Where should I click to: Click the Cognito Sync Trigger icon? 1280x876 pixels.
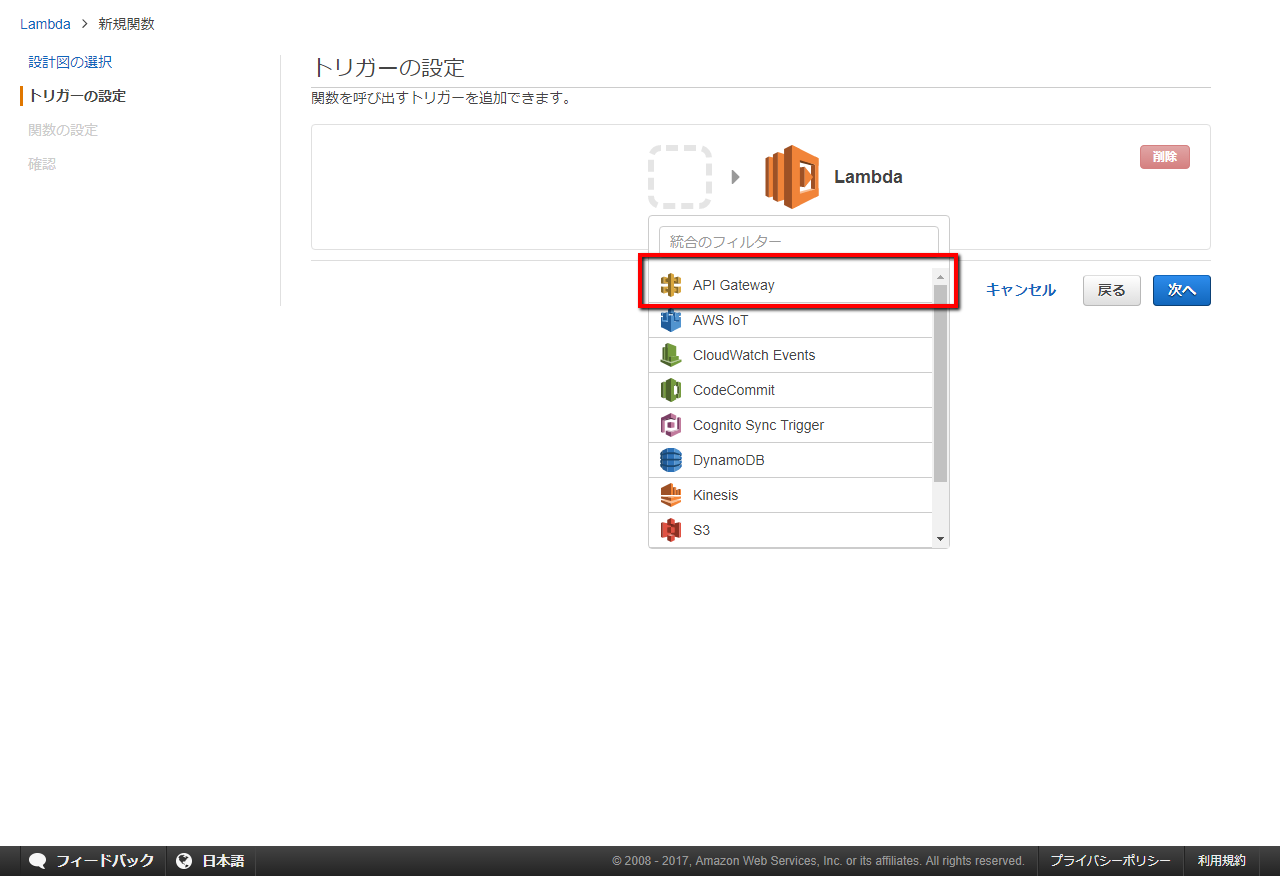point(671,425)
